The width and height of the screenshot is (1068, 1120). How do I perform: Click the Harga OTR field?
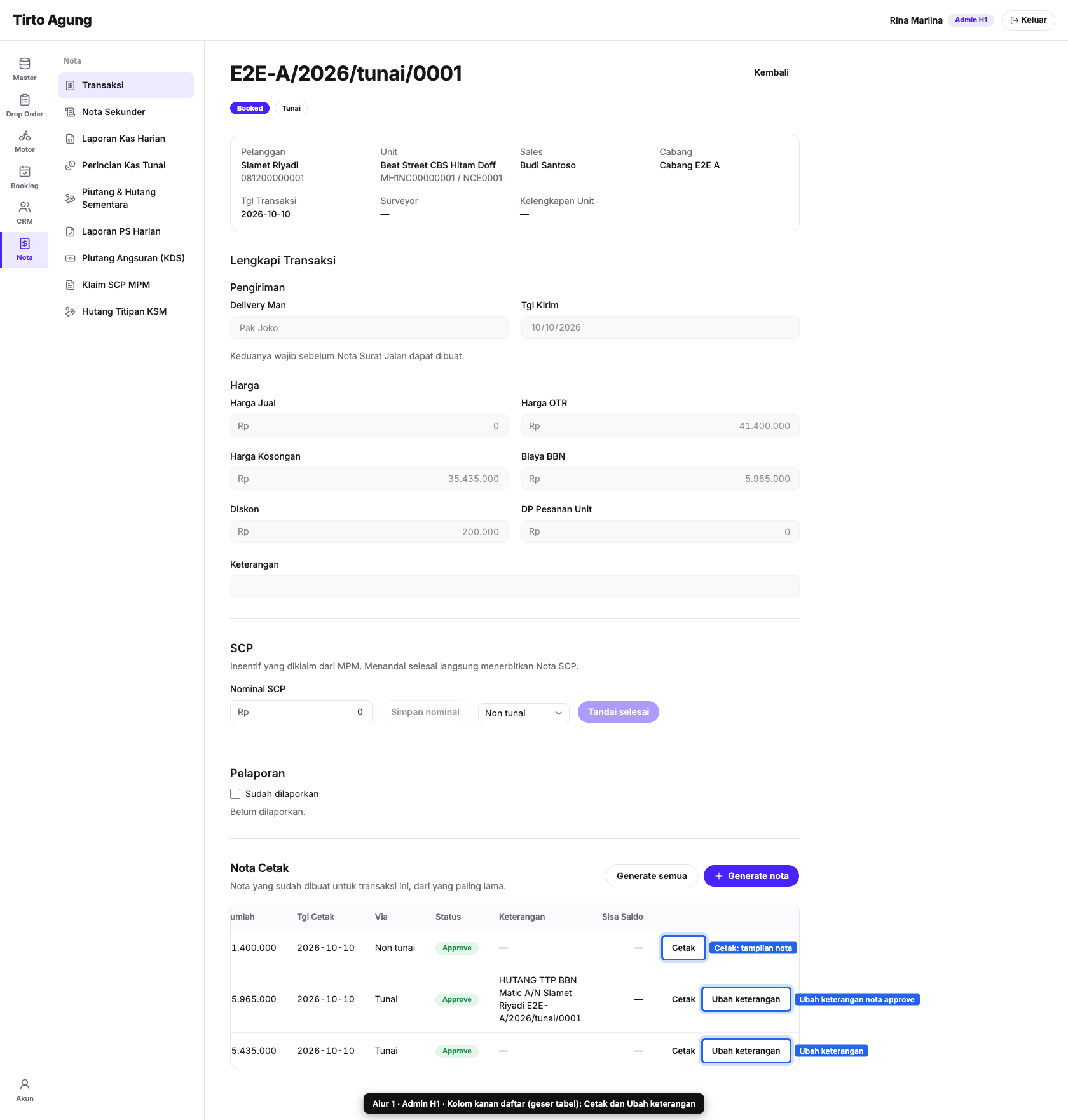tap(660, 426)
